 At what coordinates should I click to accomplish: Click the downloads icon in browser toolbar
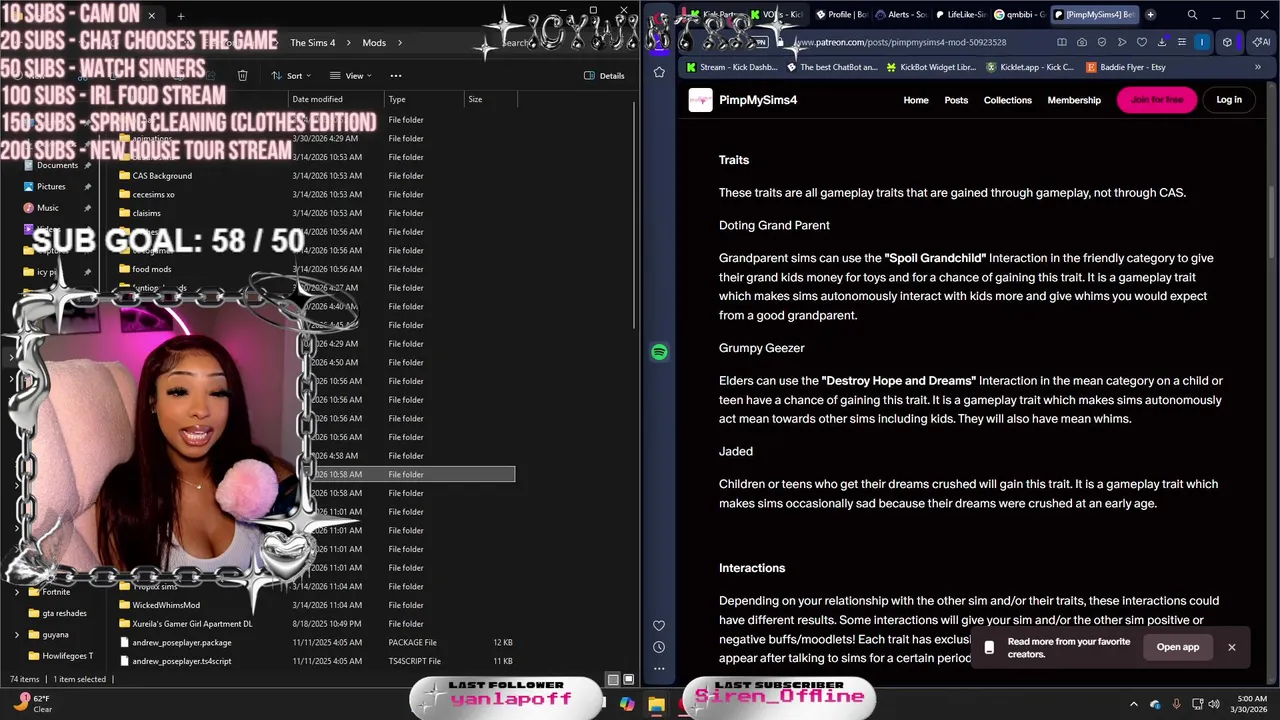pyautogui.click(x=1161, y=42)
